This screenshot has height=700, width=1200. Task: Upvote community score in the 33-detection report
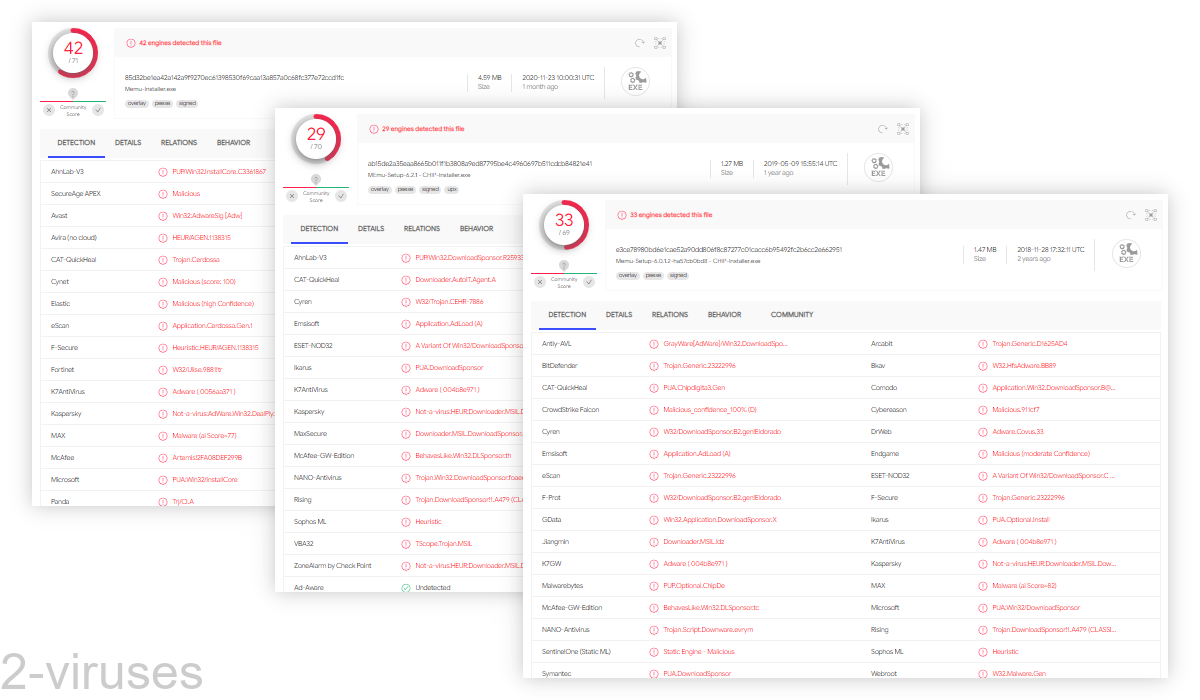click(x=588, y=281)
